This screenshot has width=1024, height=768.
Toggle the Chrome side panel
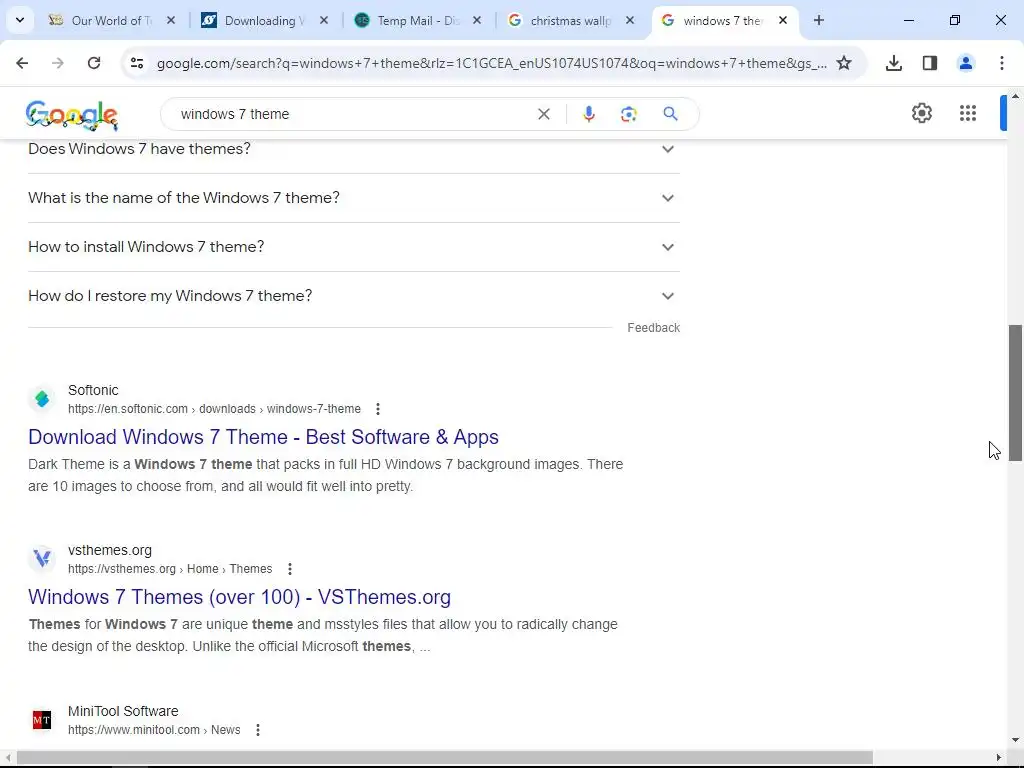tap(929, 63)
